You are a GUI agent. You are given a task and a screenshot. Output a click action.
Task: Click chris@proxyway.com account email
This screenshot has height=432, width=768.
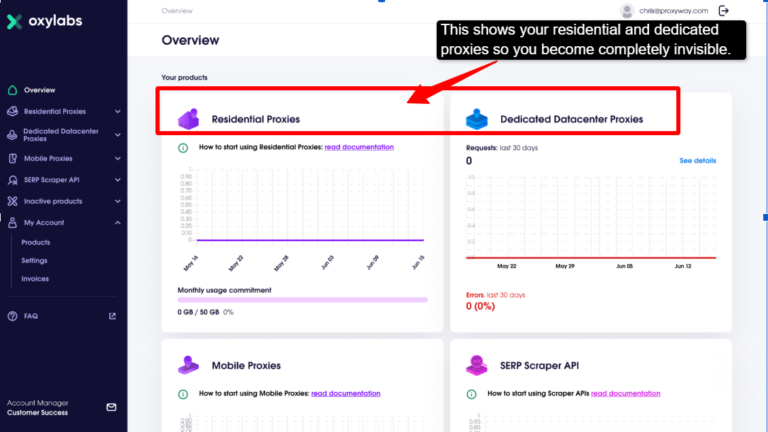(673, 11)
